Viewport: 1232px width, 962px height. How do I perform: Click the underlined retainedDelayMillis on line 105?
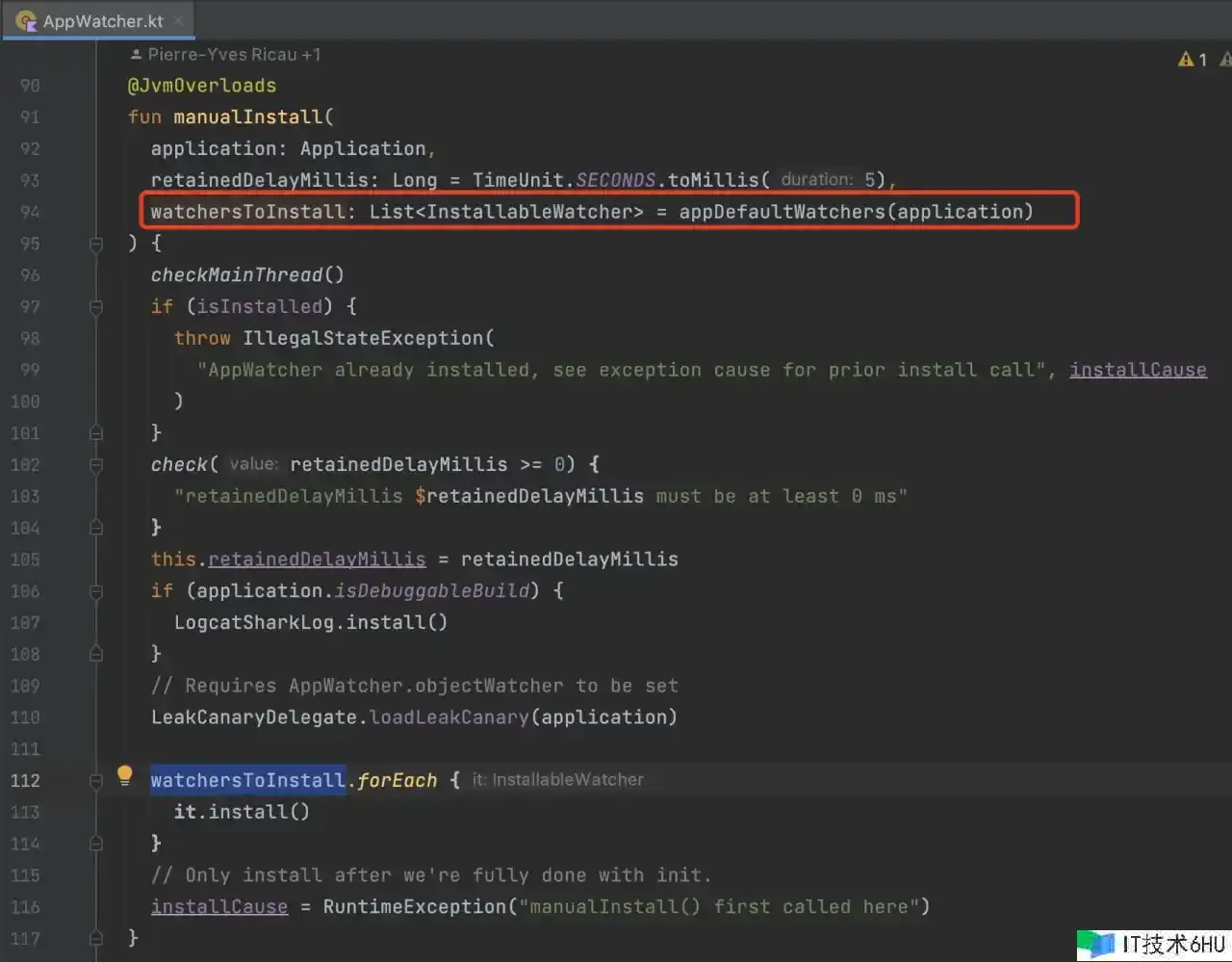(317, 559)
